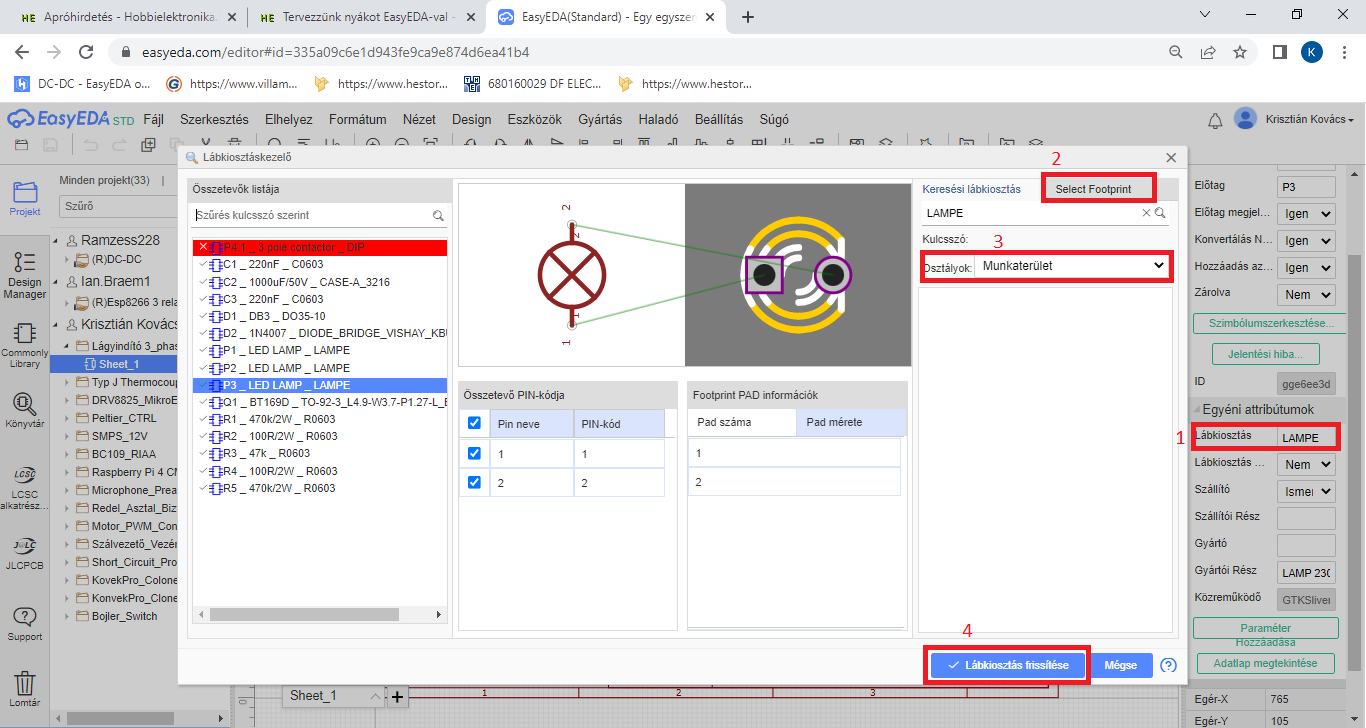Open the Eszközök menu
This screenshot has width=1366, height=728.
(535, 119)
